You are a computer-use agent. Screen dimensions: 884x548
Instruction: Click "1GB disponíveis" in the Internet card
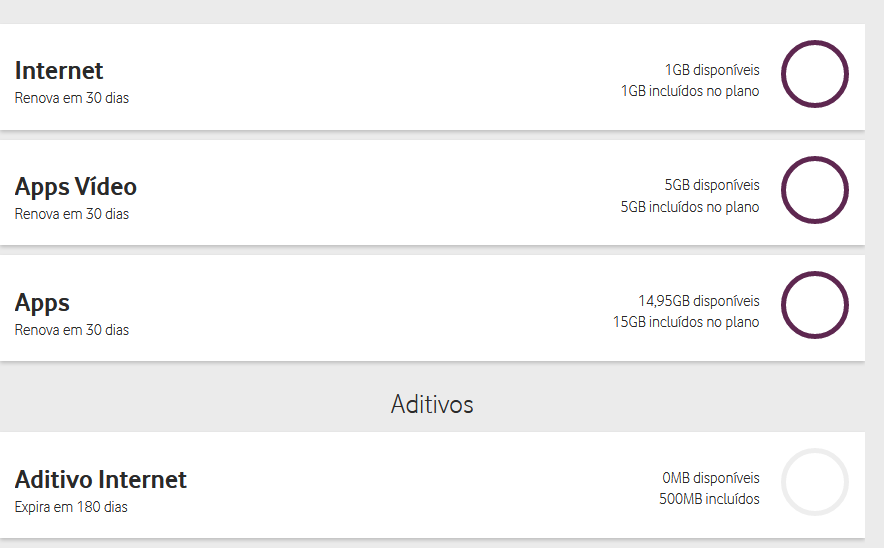point(712,70)
